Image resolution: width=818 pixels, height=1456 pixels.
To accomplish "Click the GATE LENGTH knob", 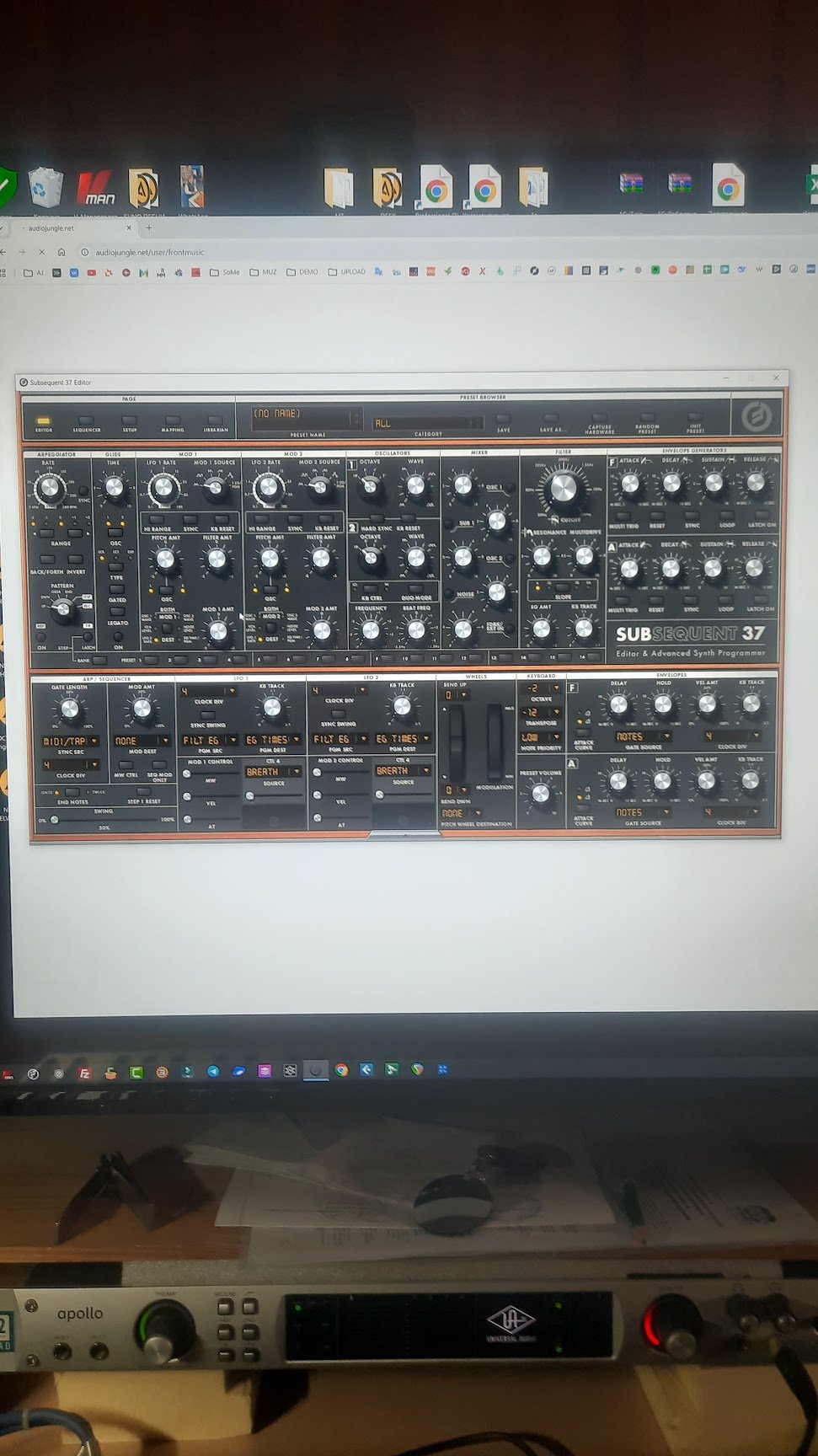I will tap(70, 710).
